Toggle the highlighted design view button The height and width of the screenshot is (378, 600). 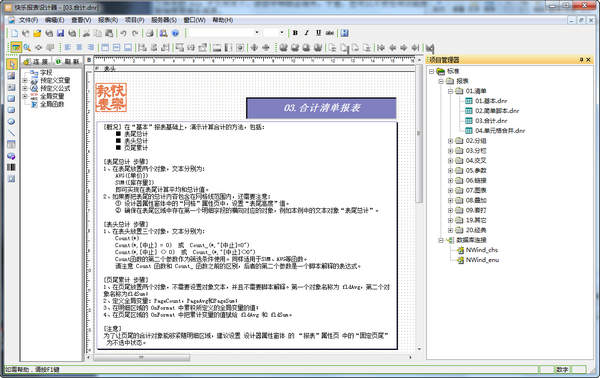tap(16, 47)
